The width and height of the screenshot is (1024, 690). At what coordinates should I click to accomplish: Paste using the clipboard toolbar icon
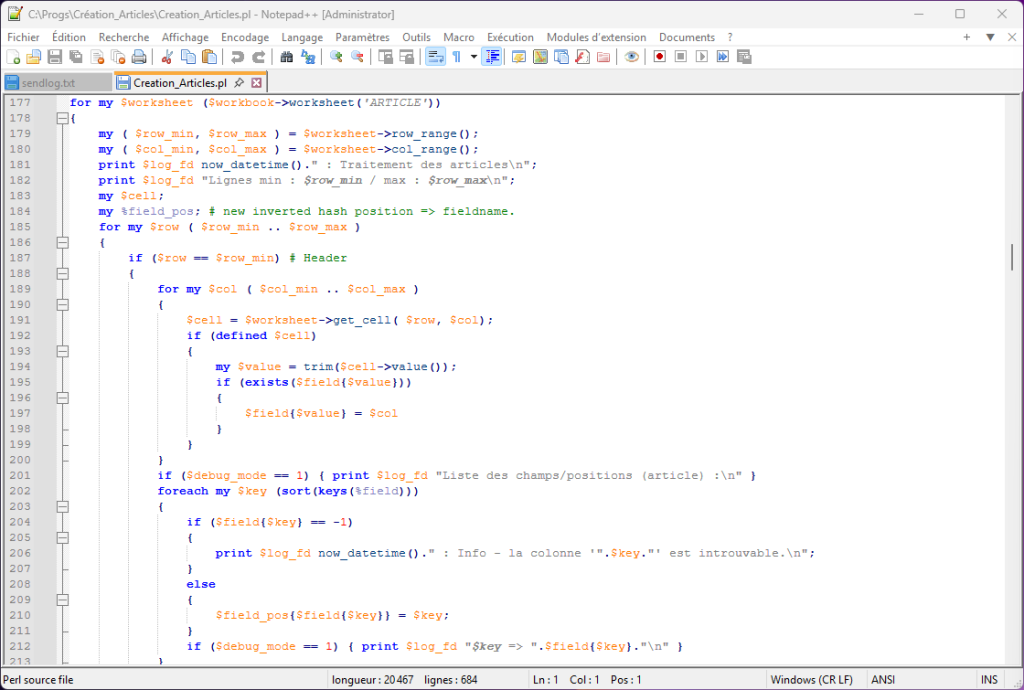click(x=209, y=57)
